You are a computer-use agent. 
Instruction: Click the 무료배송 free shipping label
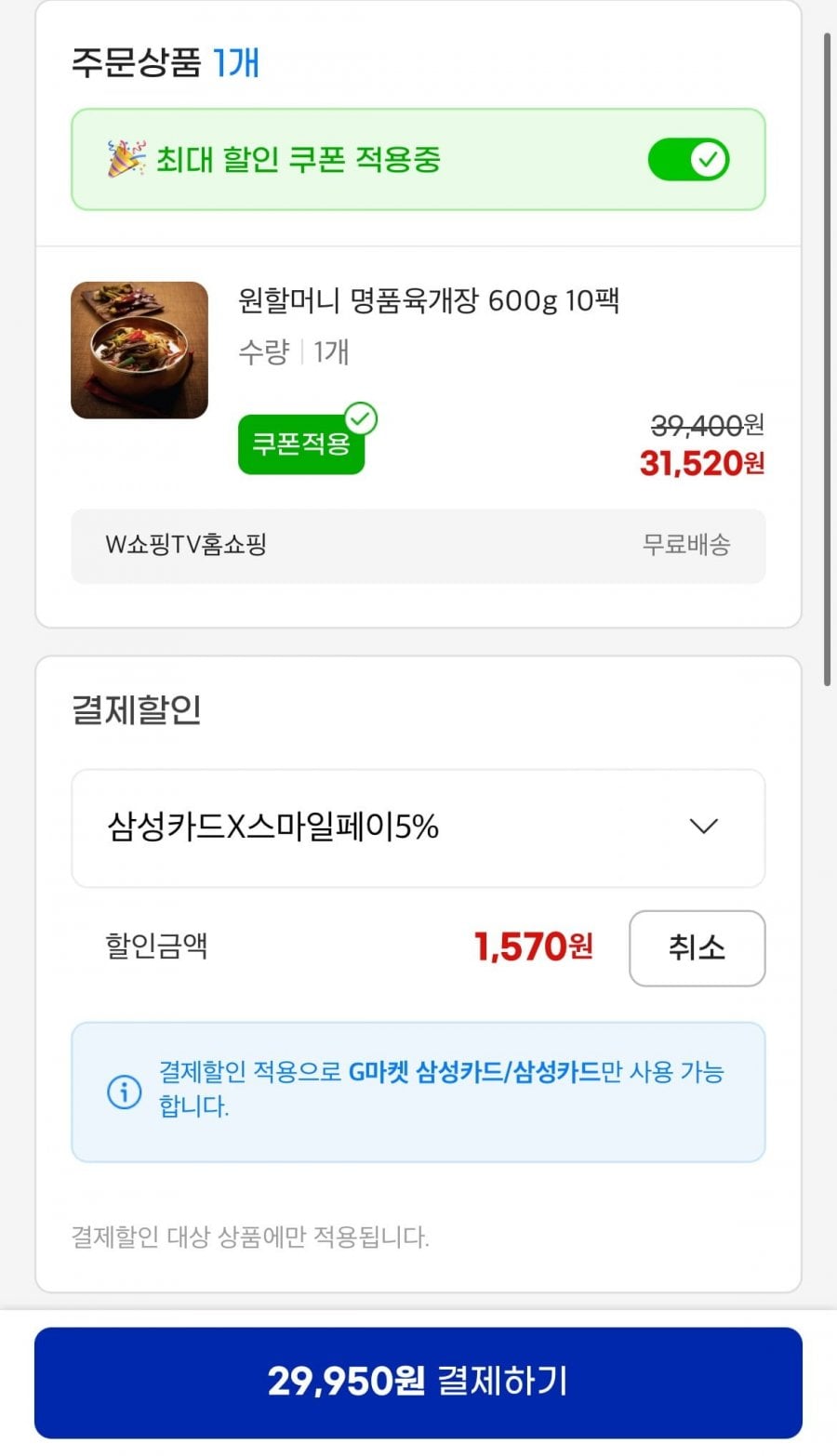click(x=686, y=545)
